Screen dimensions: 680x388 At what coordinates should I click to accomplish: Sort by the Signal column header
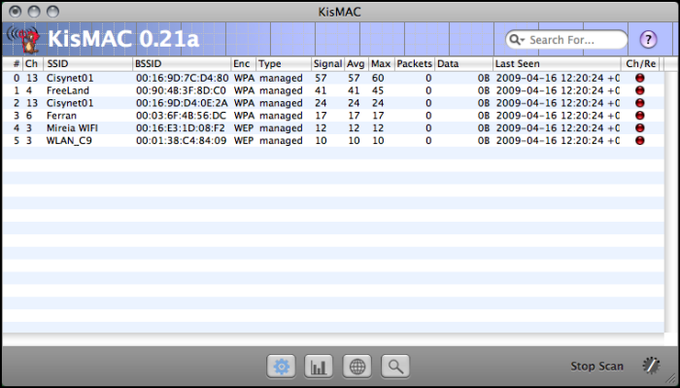328,64
